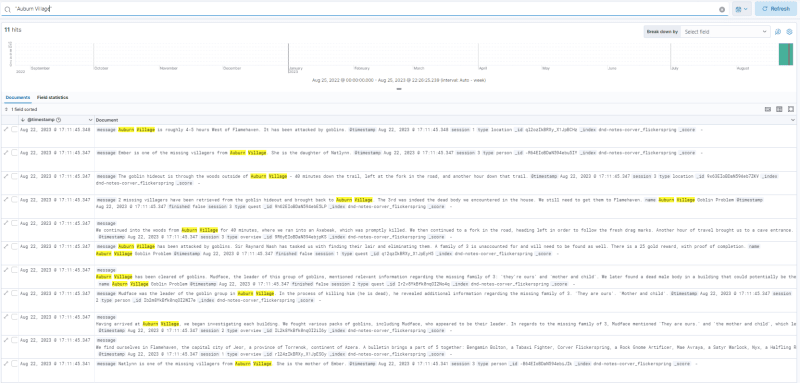Click timestamp 'Aug 22, 2023 @ 17:11:45.341' cell

[55, 364]
